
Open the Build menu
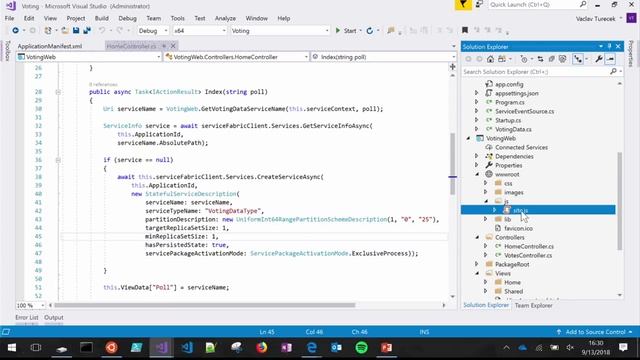102,18
